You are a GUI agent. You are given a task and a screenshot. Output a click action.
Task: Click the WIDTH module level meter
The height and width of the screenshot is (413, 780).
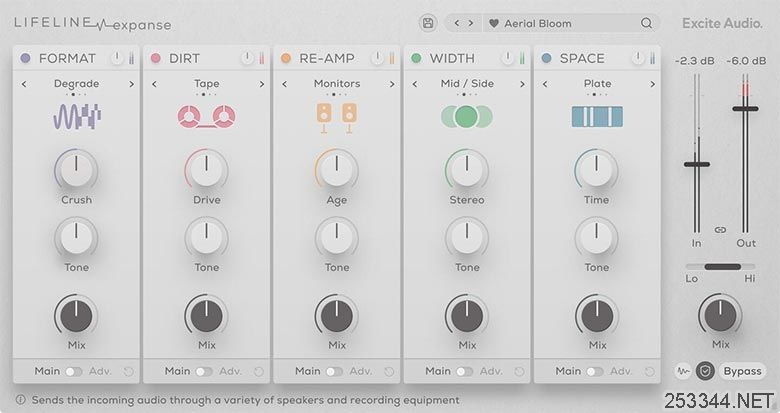click(522, 58)
